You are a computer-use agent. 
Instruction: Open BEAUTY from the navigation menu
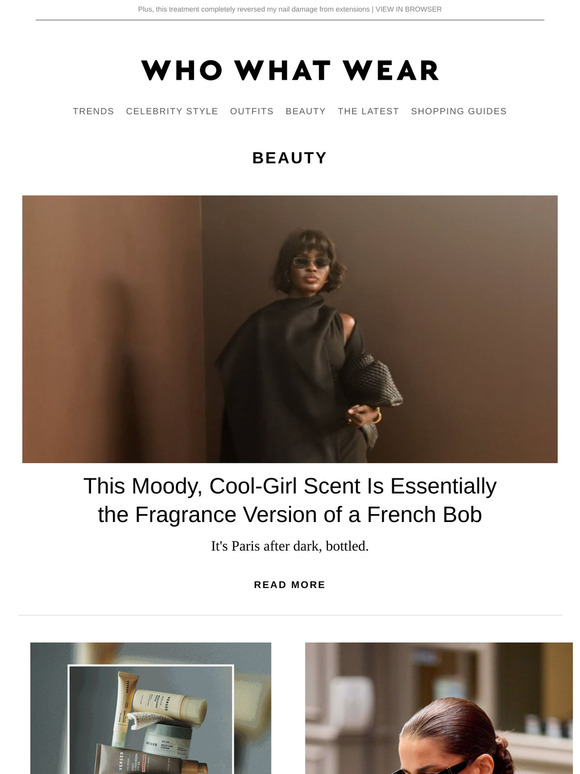[306, 111]
